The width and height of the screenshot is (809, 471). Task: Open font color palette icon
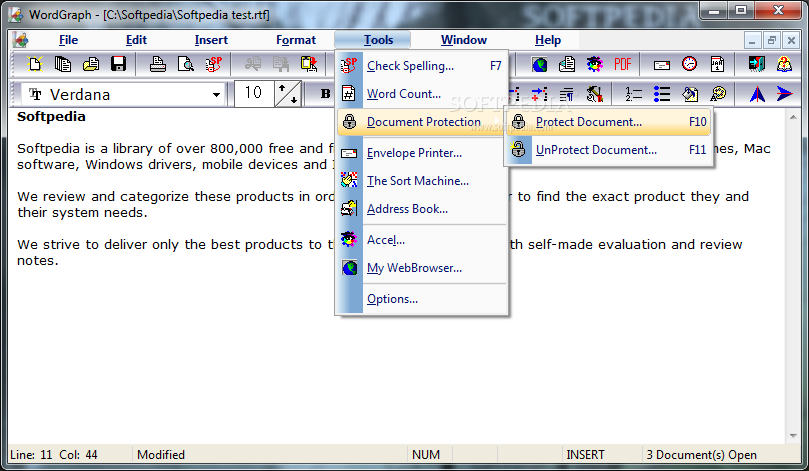(718, 94)
